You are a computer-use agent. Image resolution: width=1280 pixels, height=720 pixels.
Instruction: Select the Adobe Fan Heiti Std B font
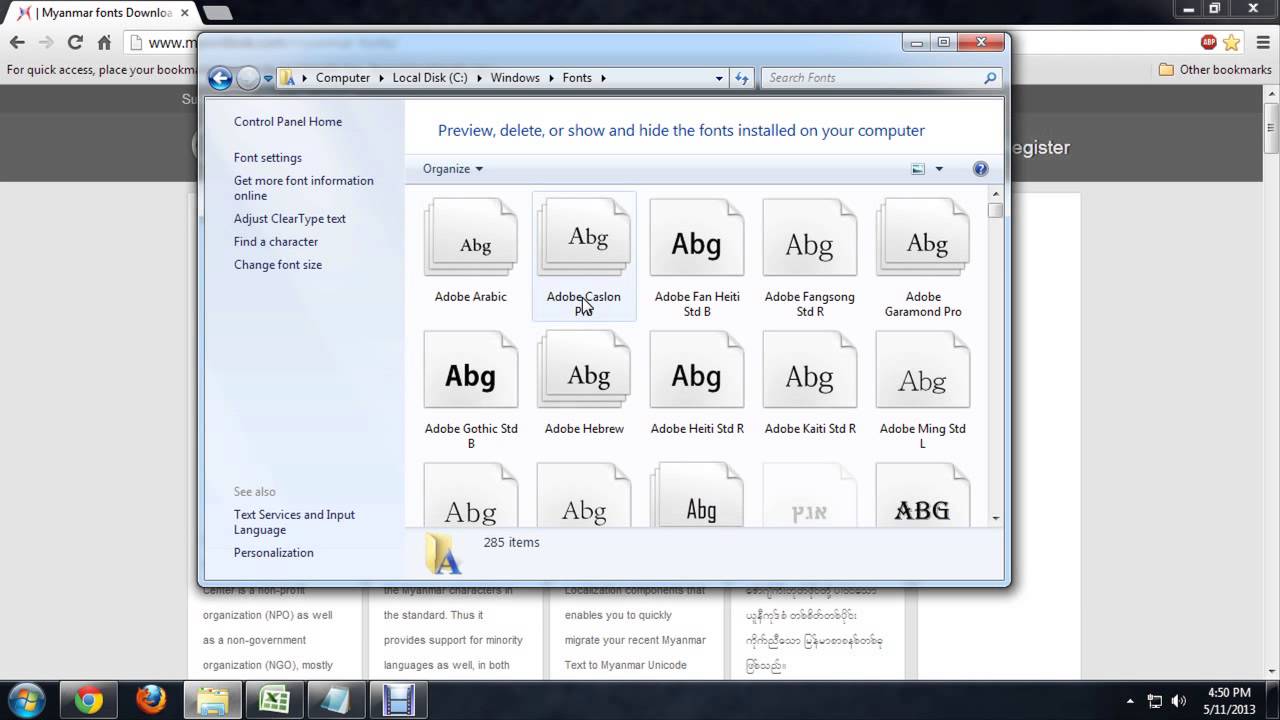pos(697,238)
